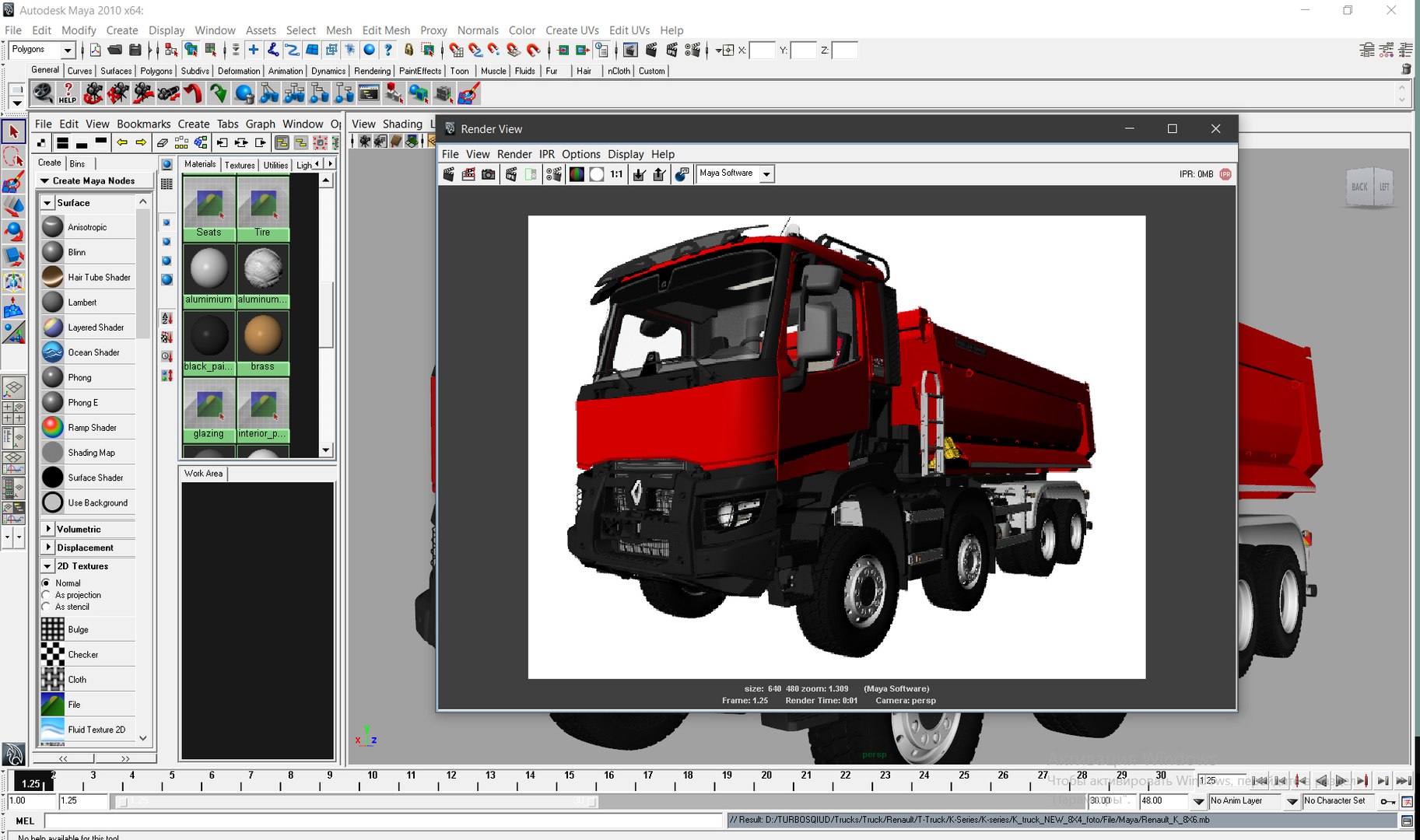
Task: Click the New Scene icon in status line
Action: (95, 50)
